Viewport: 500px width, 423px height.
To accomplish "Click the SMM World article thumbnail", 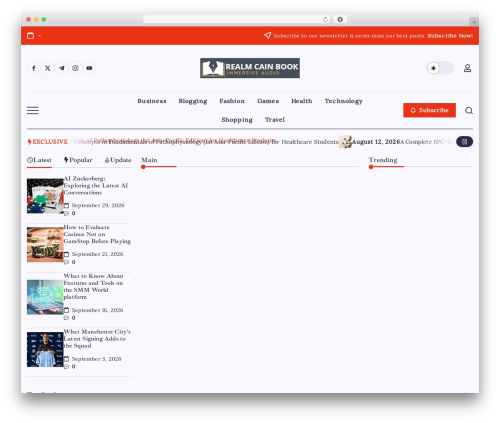I will [x=45, y=297].
